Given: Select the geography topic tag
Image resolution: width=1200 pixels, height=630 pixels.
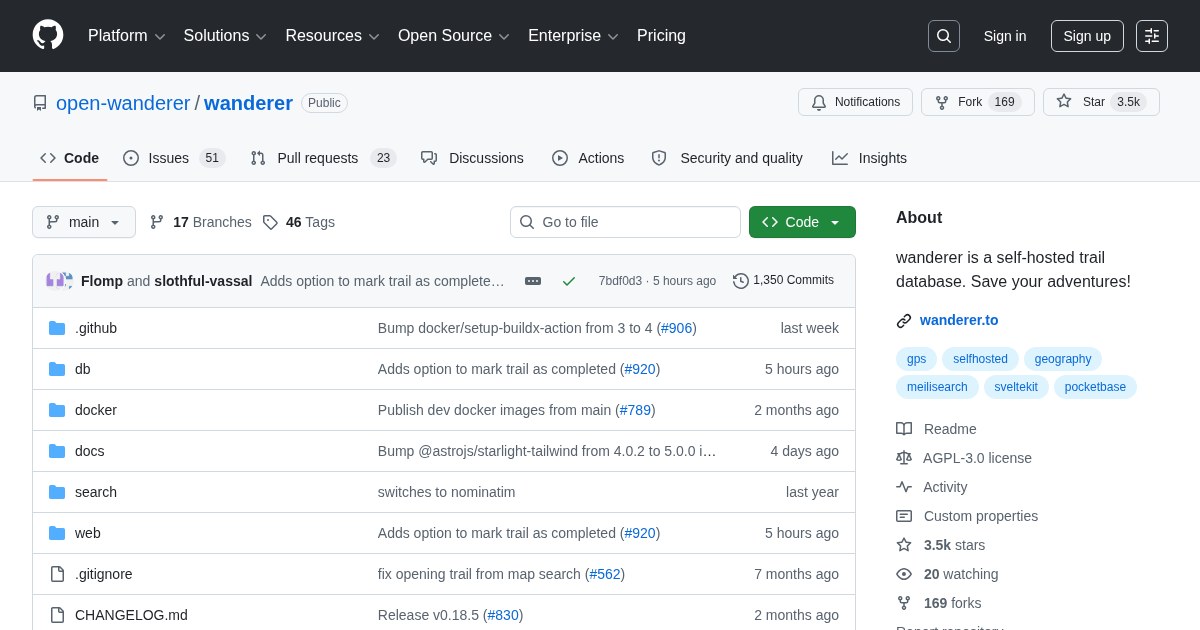Looking at the screenshot, I should [1063, 359].
